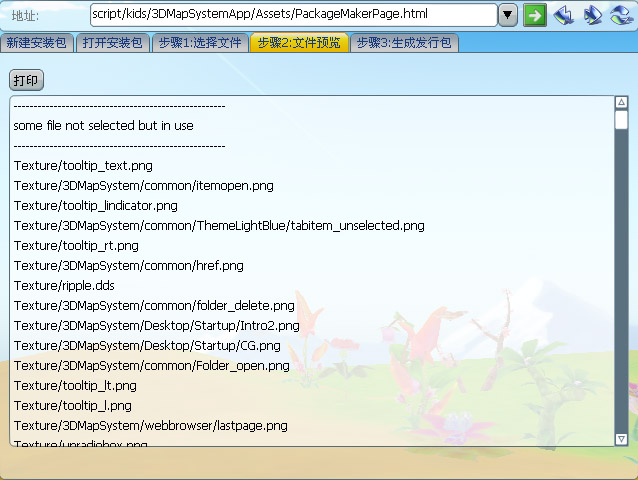Click the file list scrollbar thumb
The height and width of the screenshot is (480, 638).
click(x=621, y=120)
